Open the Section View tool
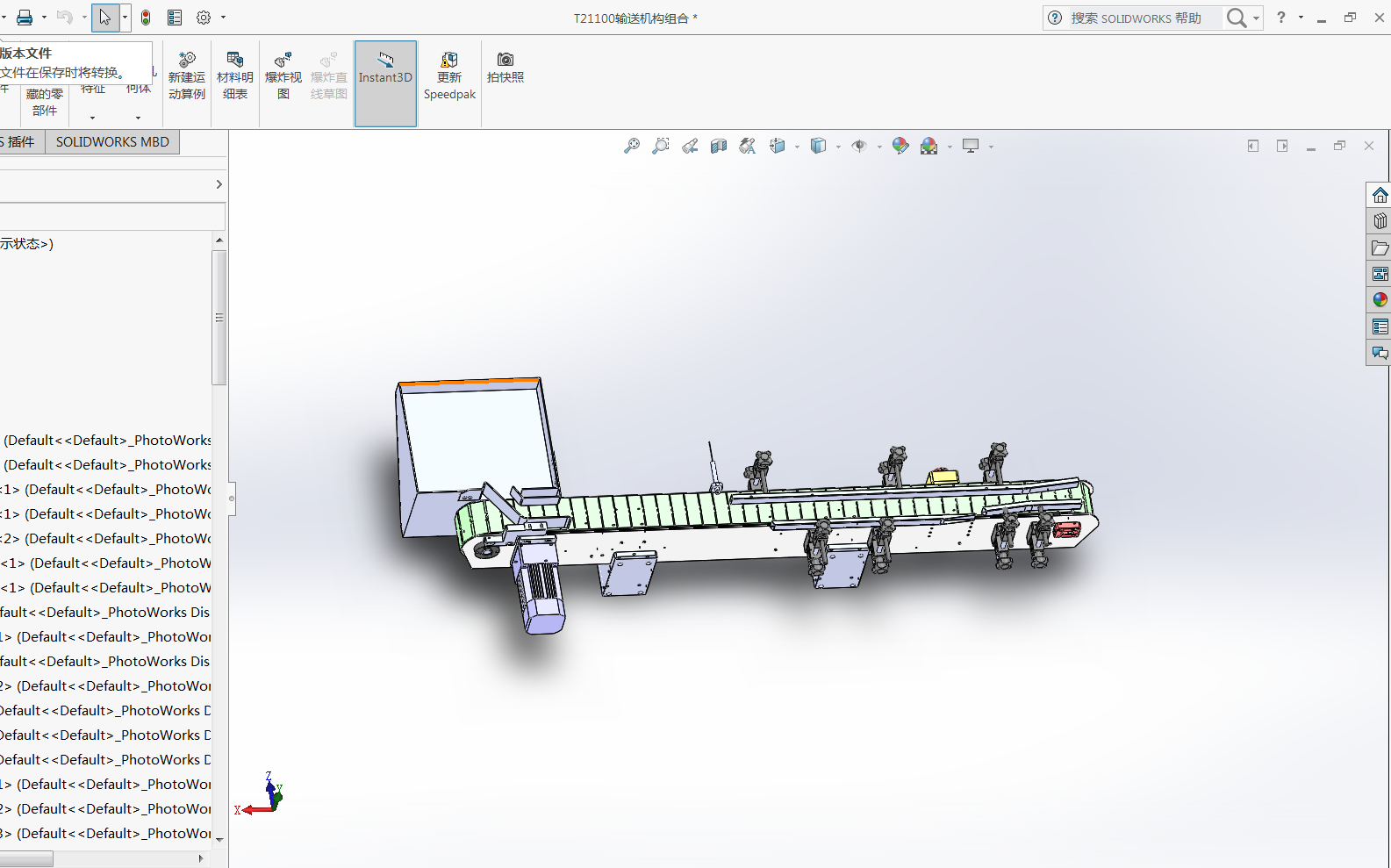 pyautogui.click(x=719, y=147)
